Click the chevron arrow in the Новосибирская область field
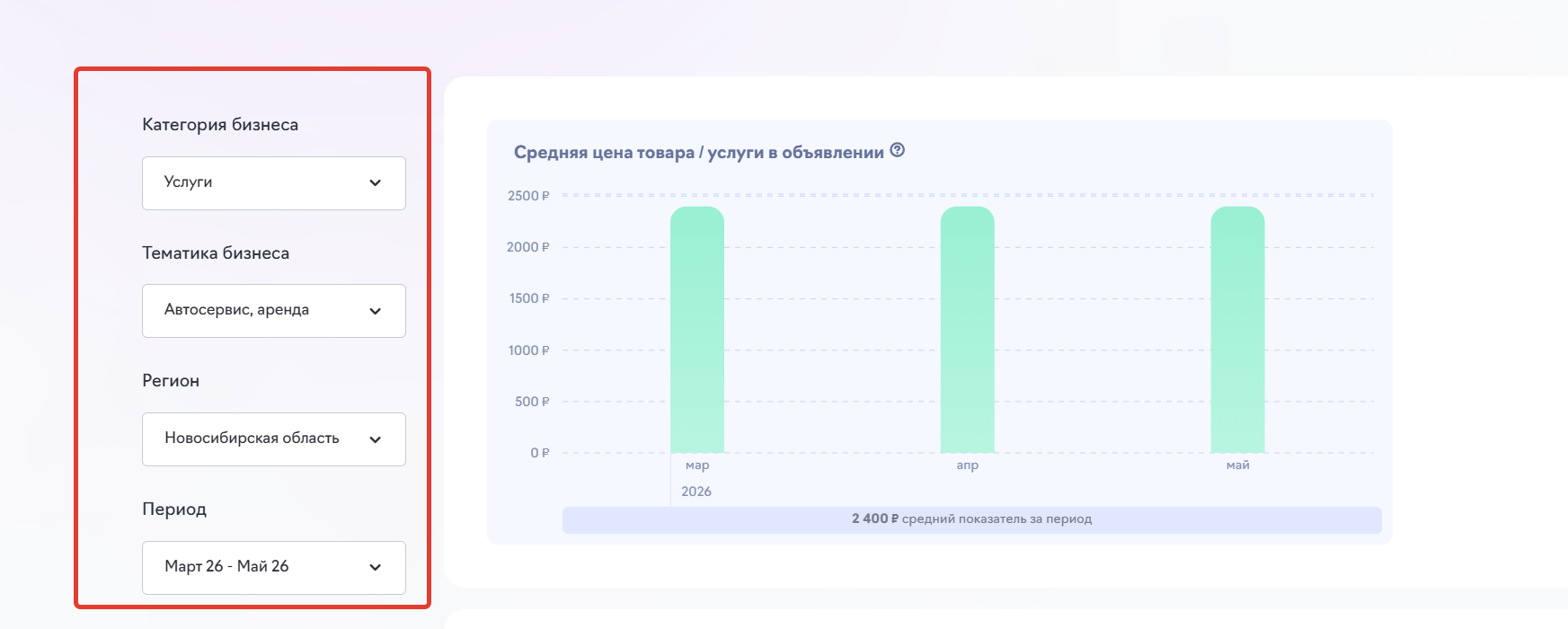Viewport: 1568px width, 629px height. [x=376, y=439]
